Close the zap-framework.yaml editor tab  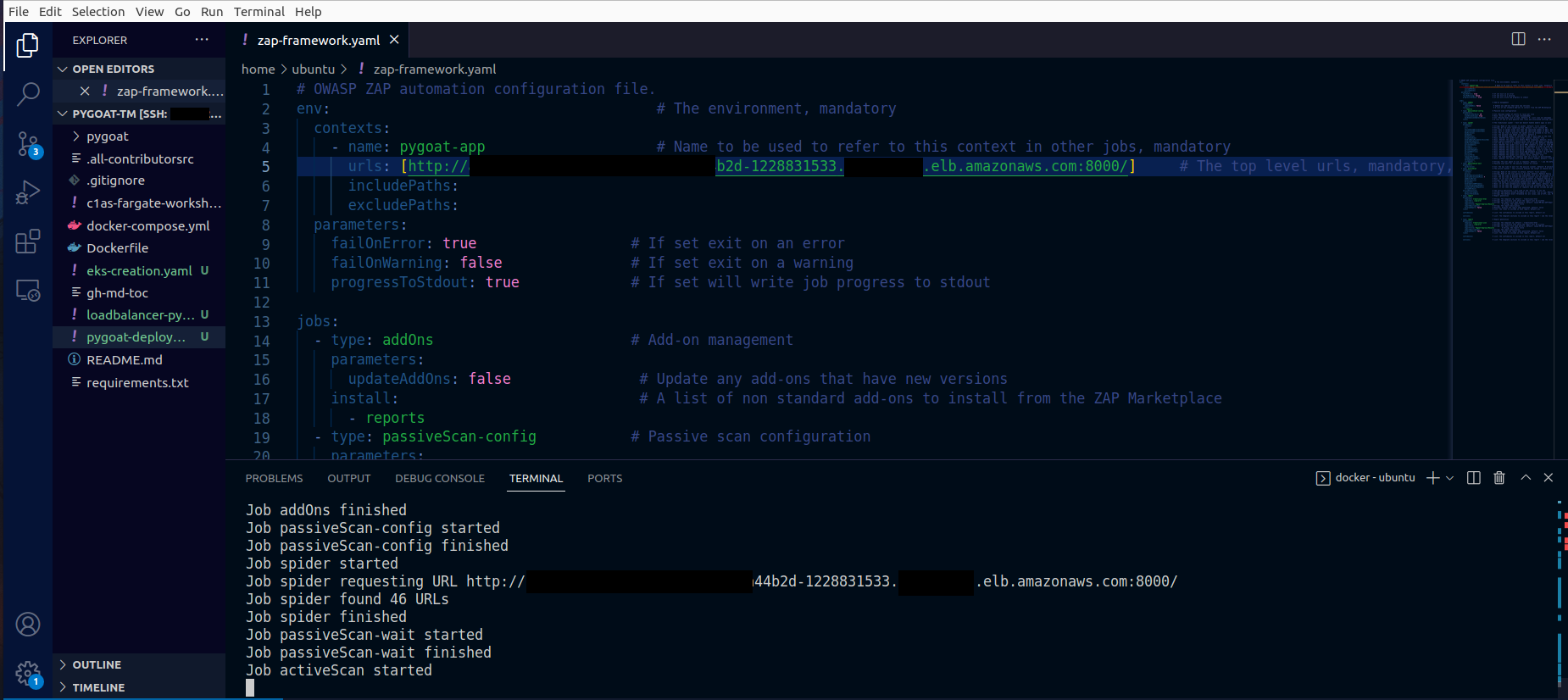click(x=394, y=40)
